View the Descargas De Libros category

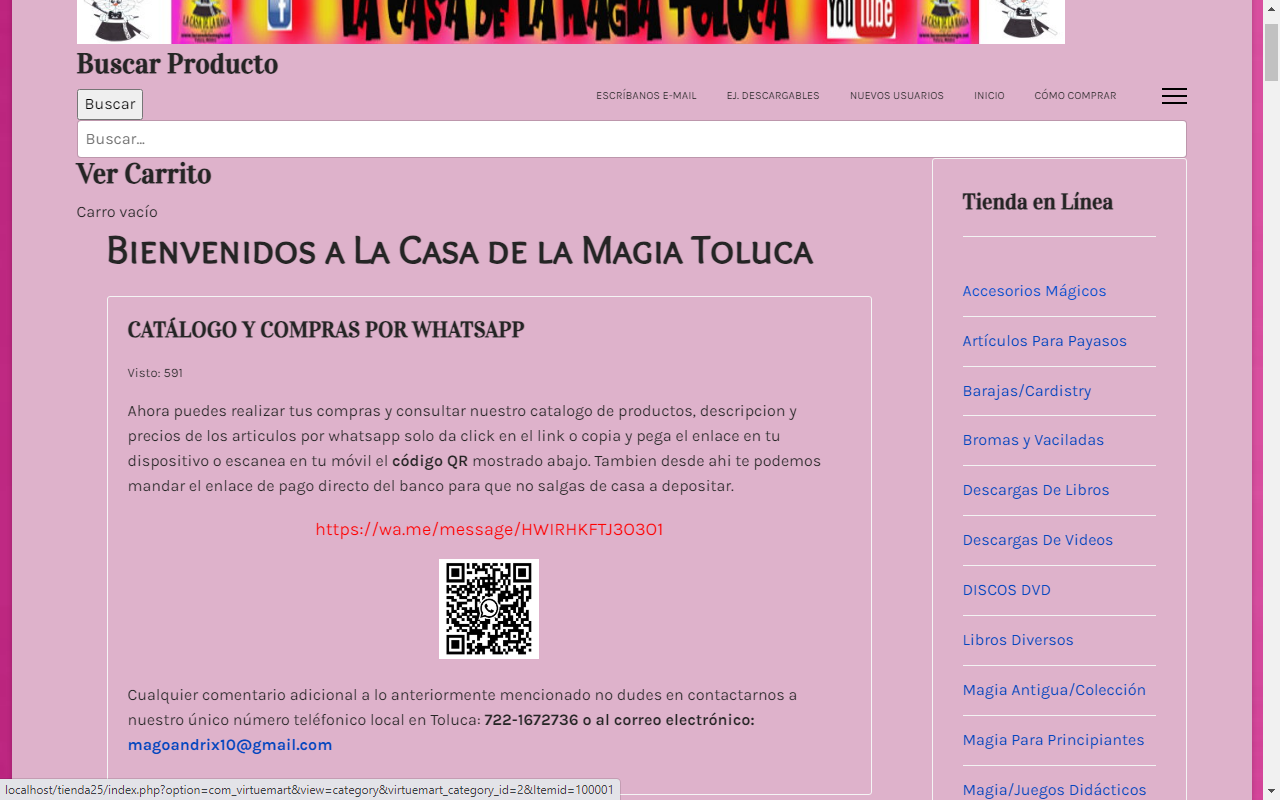tap(1036, 490)
